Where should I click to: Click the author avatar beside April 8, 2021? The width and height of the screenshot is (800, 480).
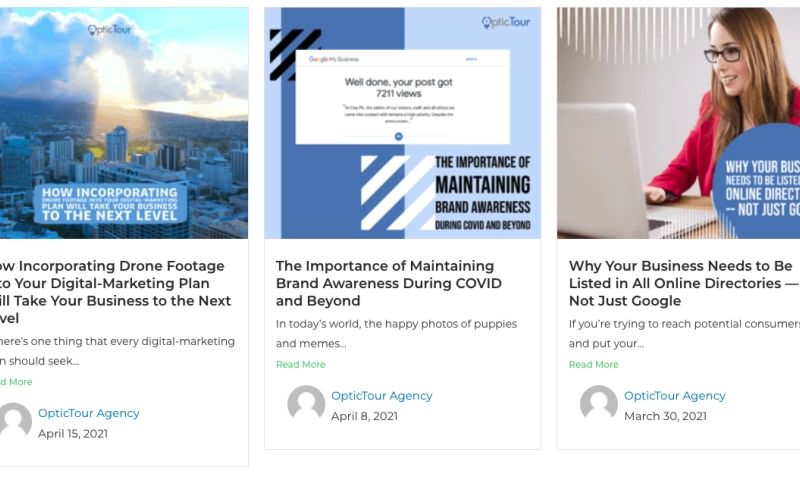click(306, 405)
